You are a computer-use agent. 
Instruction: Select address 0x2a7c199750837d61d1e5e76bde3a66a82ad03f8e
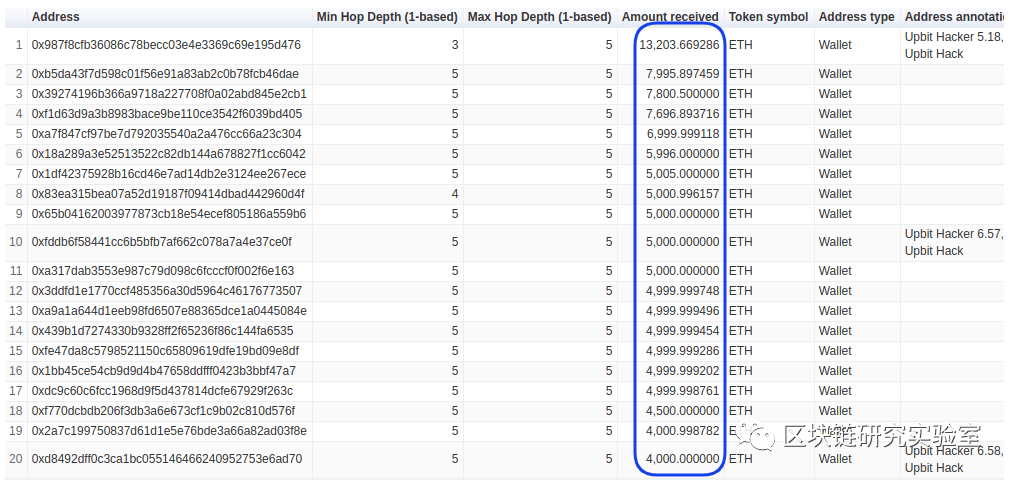point(169,431)
